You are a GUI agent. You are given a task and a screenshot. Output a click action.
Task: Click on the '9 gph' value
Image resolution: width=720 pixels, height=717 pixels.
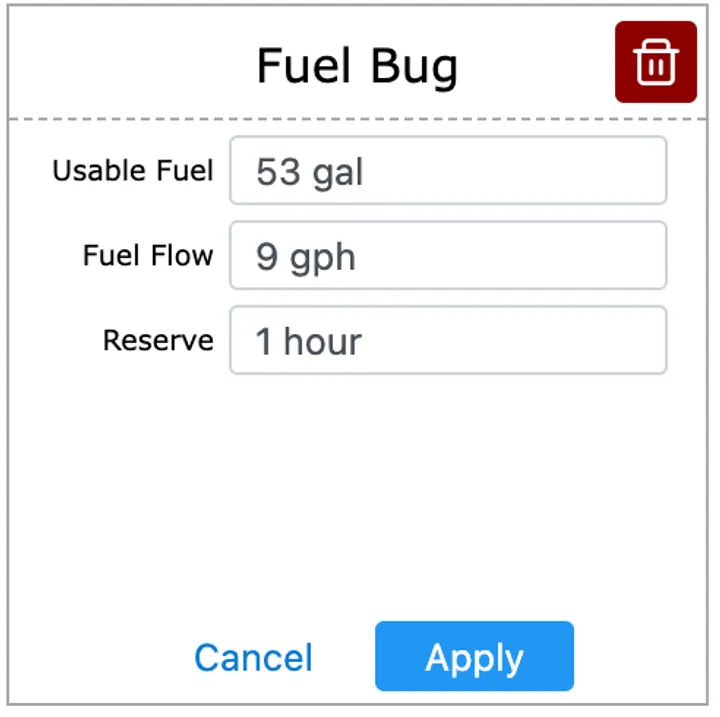click(306, 257)
